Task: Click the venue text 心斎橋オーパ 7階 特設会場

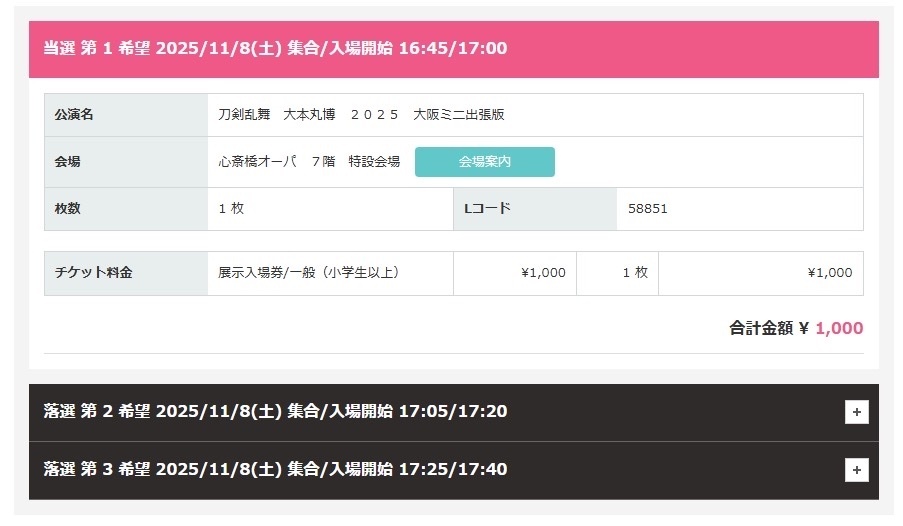Action: (309, 162)
